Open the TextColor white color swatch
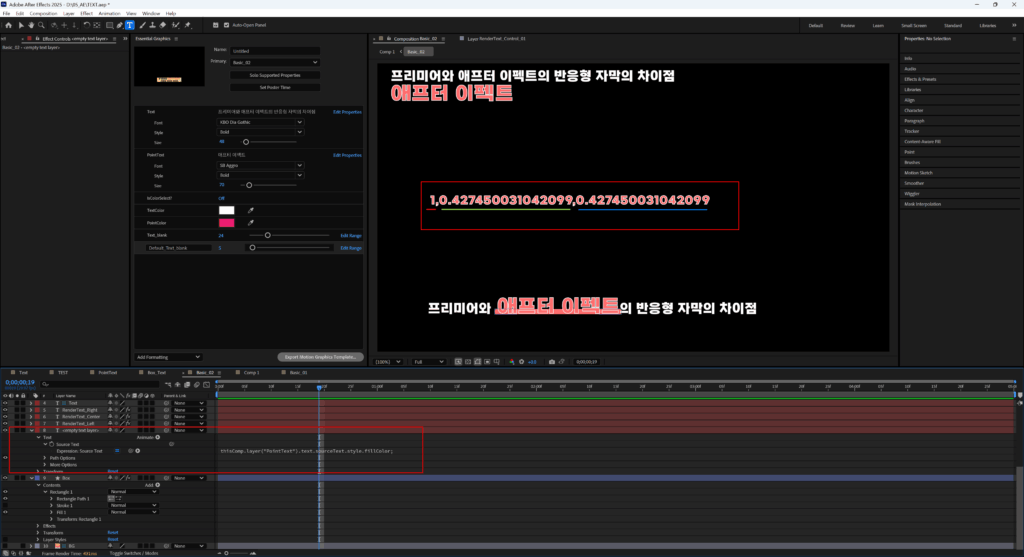This screenshot has width=1024, height=557. pos(227,210)
